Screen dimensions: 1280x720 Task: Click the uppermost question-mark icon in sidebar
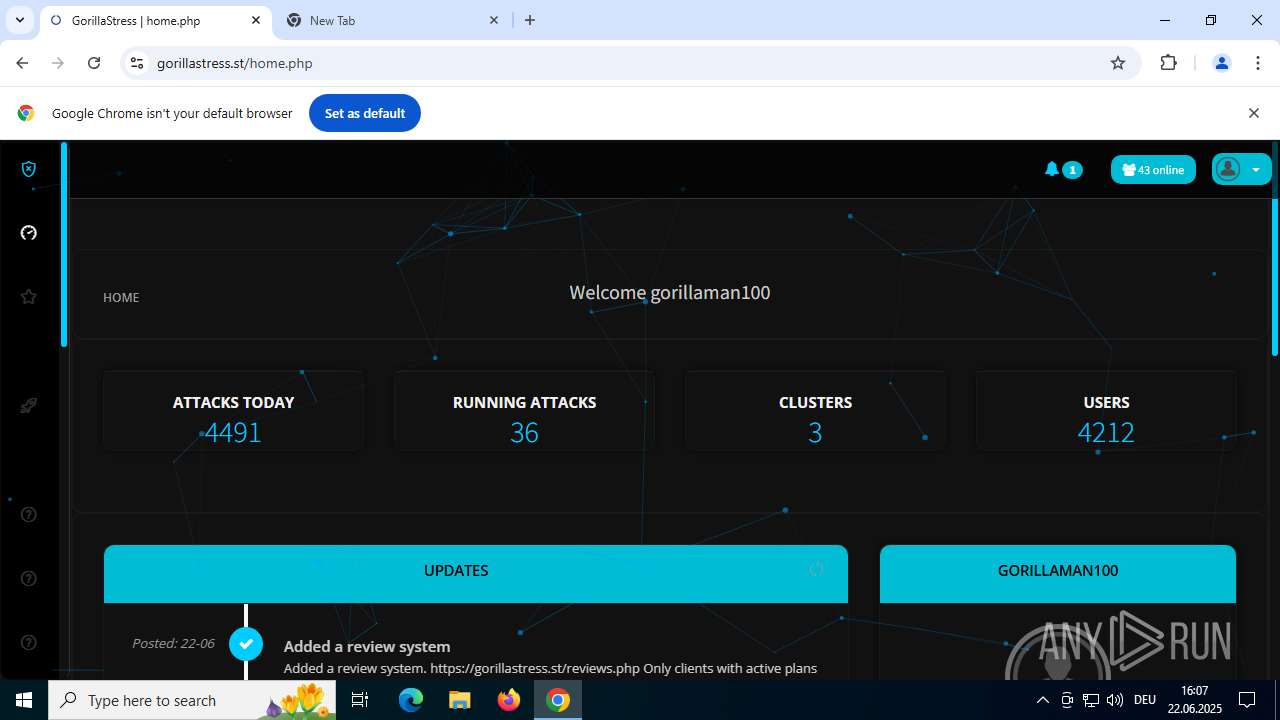pos(29,515)
